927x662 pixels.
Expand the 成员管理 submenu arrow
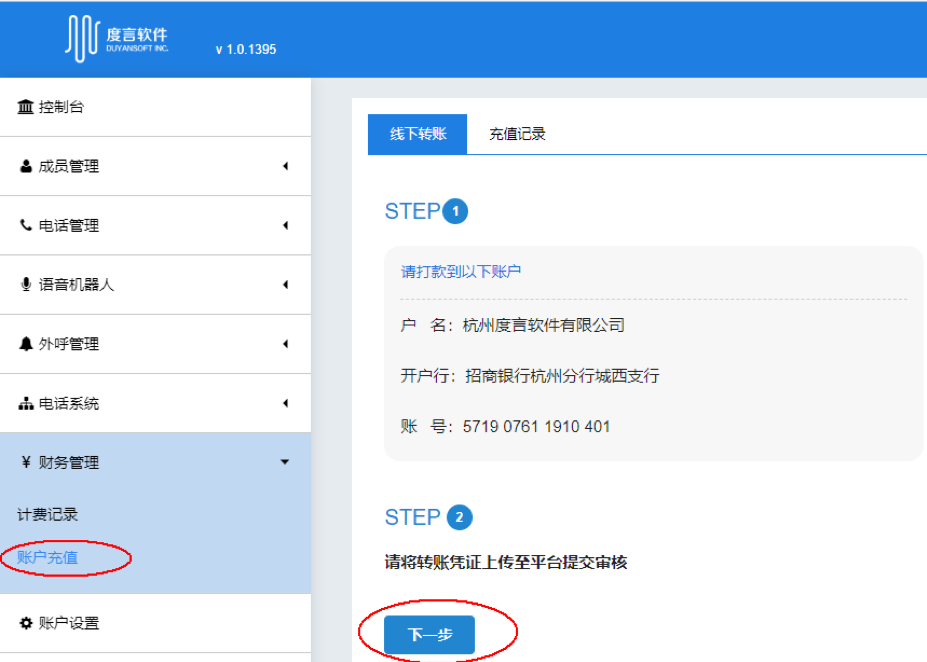(285, 166)
